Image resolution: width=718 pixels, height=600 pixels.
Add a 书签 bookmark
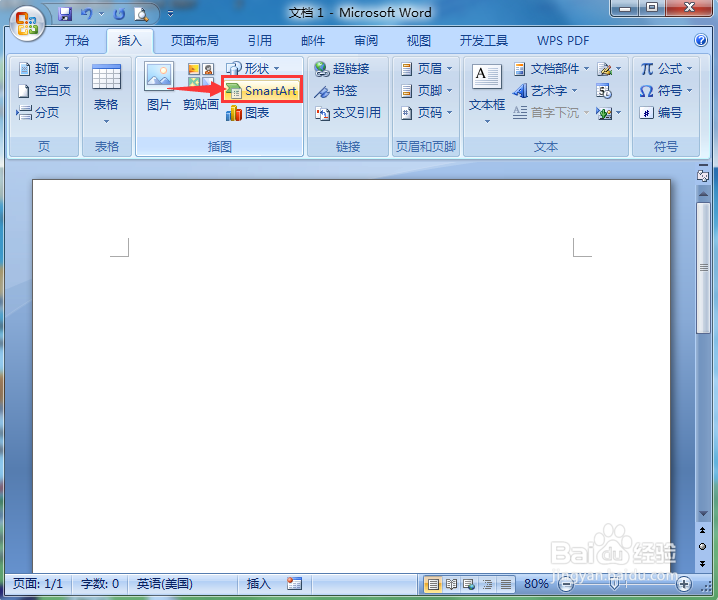point(335,91)
